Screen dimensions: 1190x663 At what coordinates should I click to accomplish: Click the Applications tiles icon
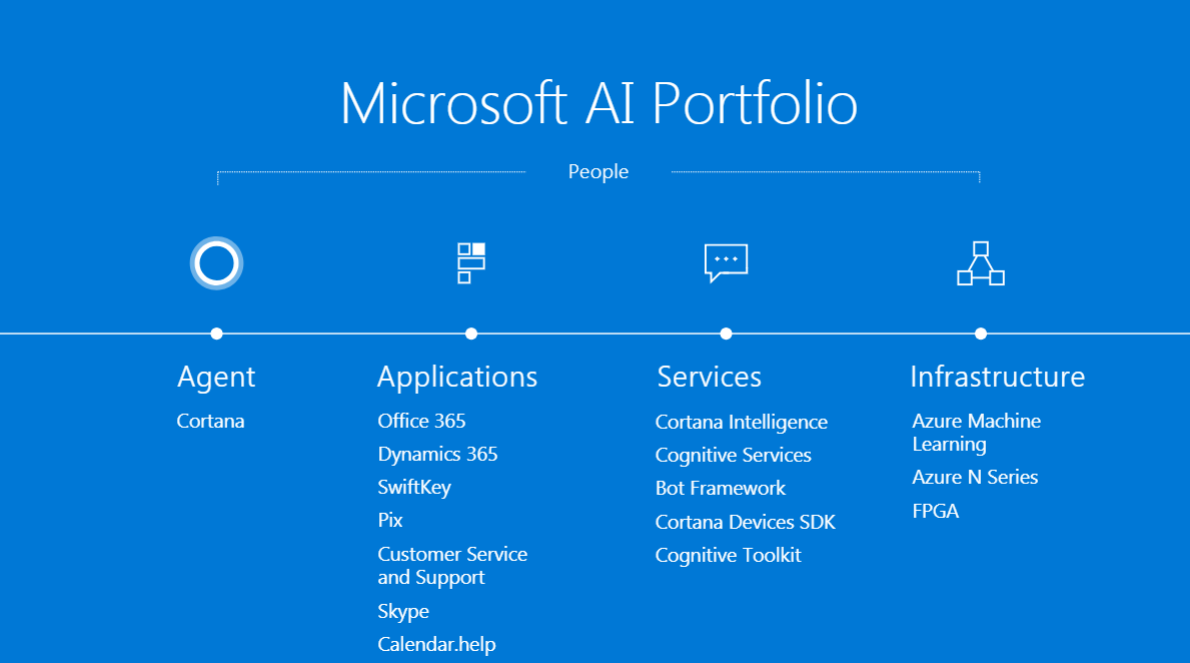click(x=471, y=263)
